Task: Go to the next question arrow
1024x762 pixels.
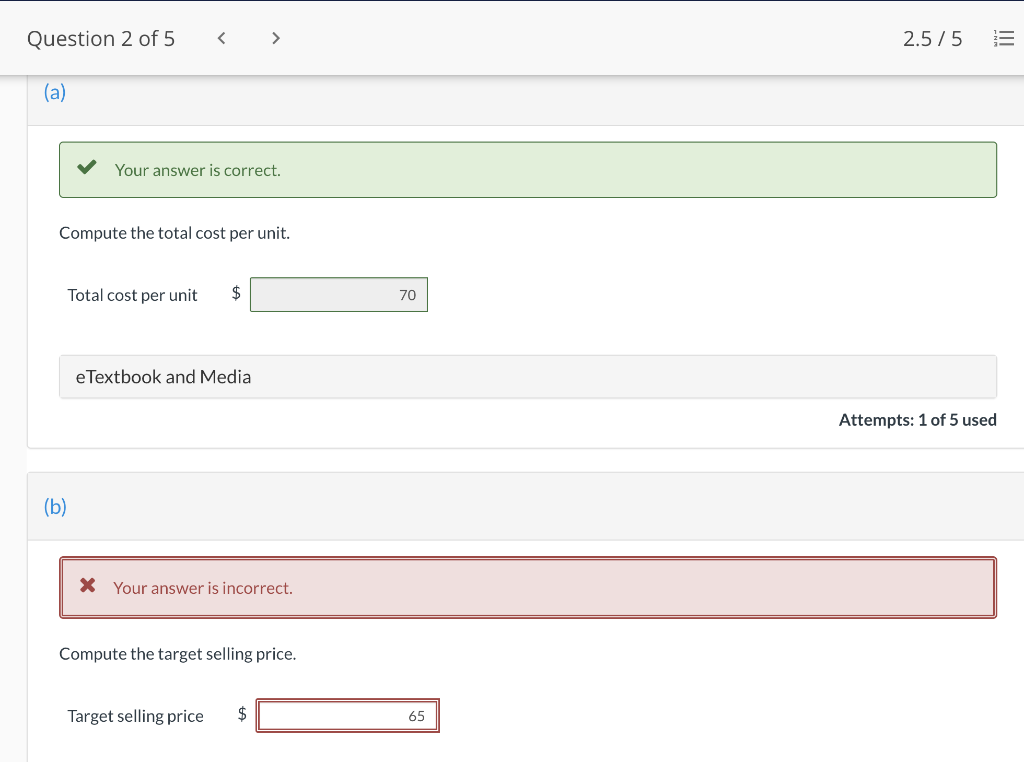Action: tap(276, 39)
